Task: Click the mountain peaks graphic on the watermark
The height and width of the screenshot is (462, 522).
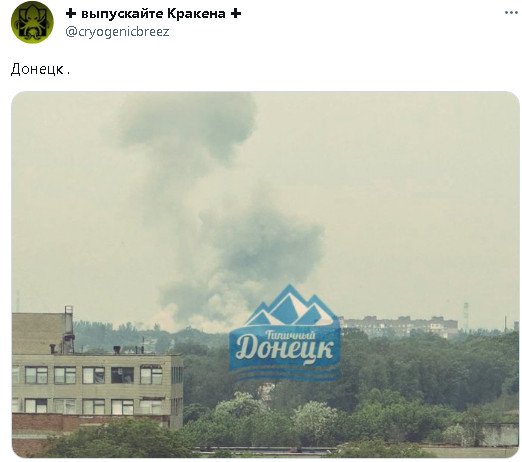Action: coord(290,307)
